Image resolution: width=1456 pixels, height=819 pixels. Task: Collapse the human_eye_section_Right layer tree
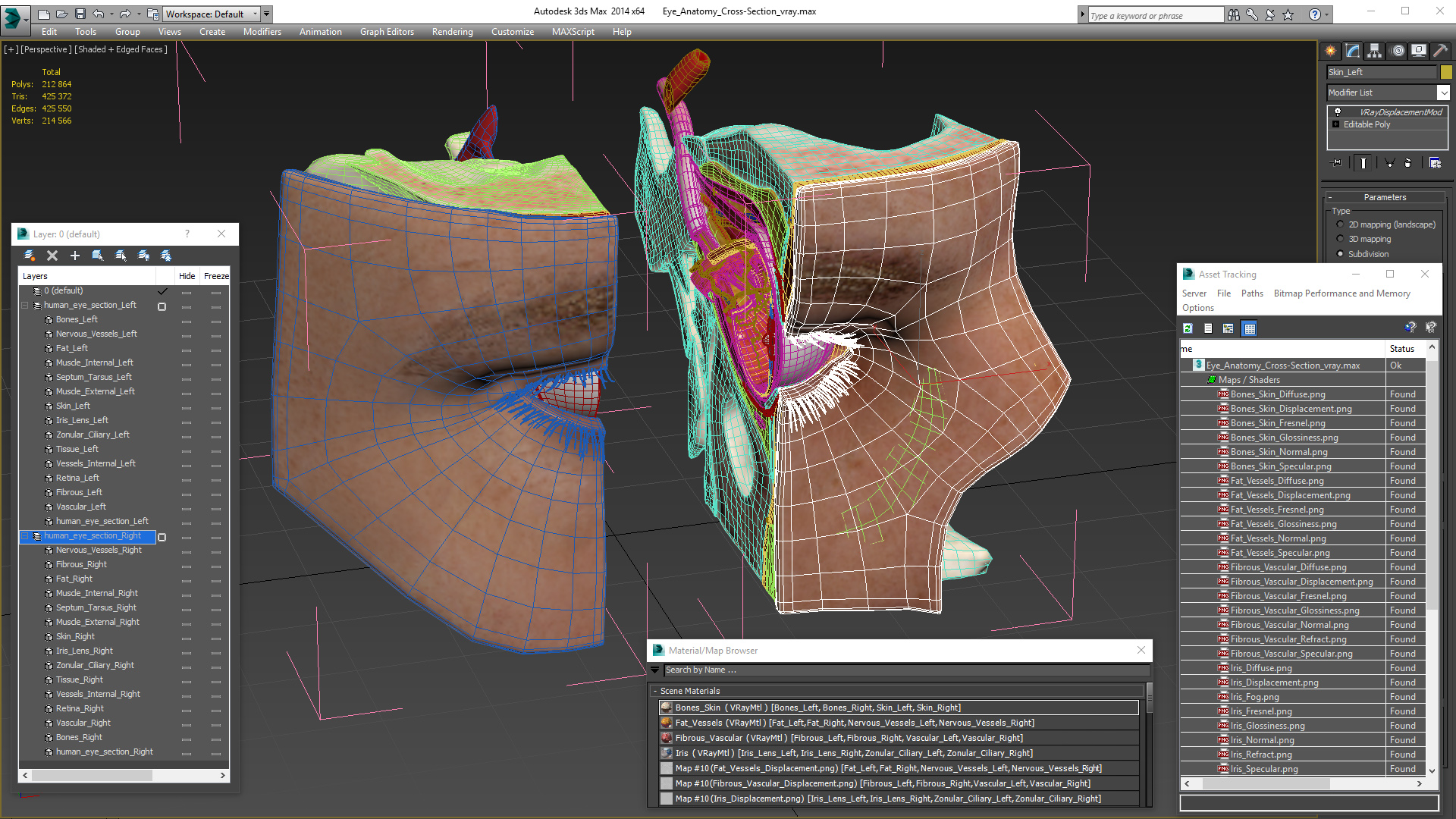[24, 536]
